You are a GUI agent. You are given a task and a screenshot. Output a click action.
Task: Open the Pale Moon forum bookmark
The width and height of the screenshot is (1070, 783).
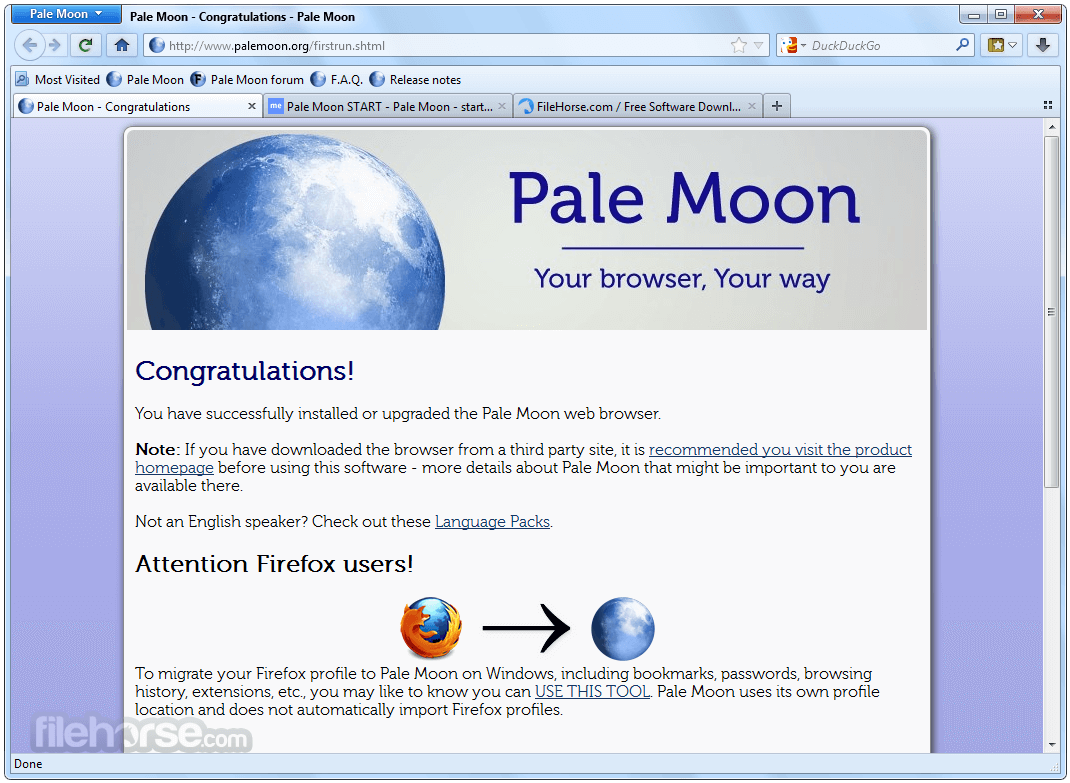[249, 79]
